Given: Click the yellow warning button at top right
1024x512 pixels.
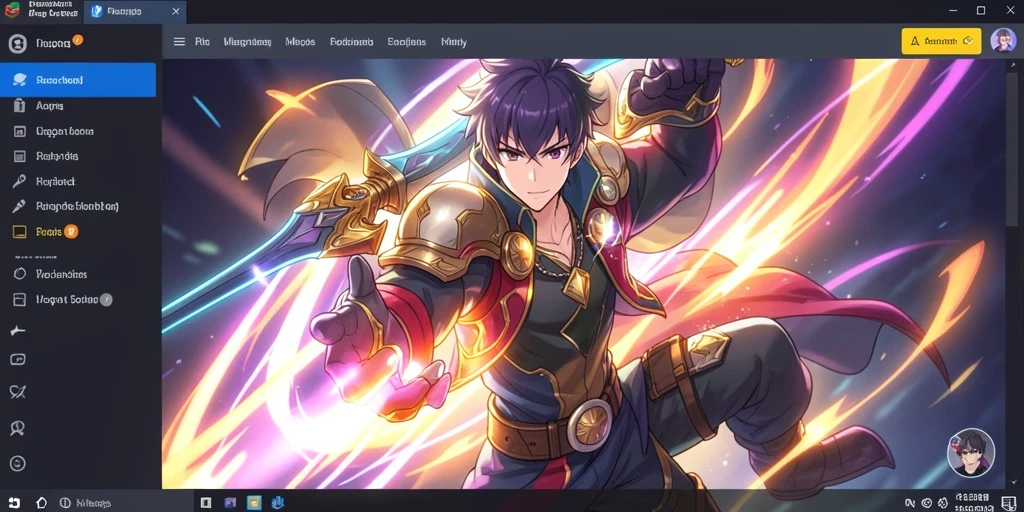Looking at the screenshot, I should point(941,41).
